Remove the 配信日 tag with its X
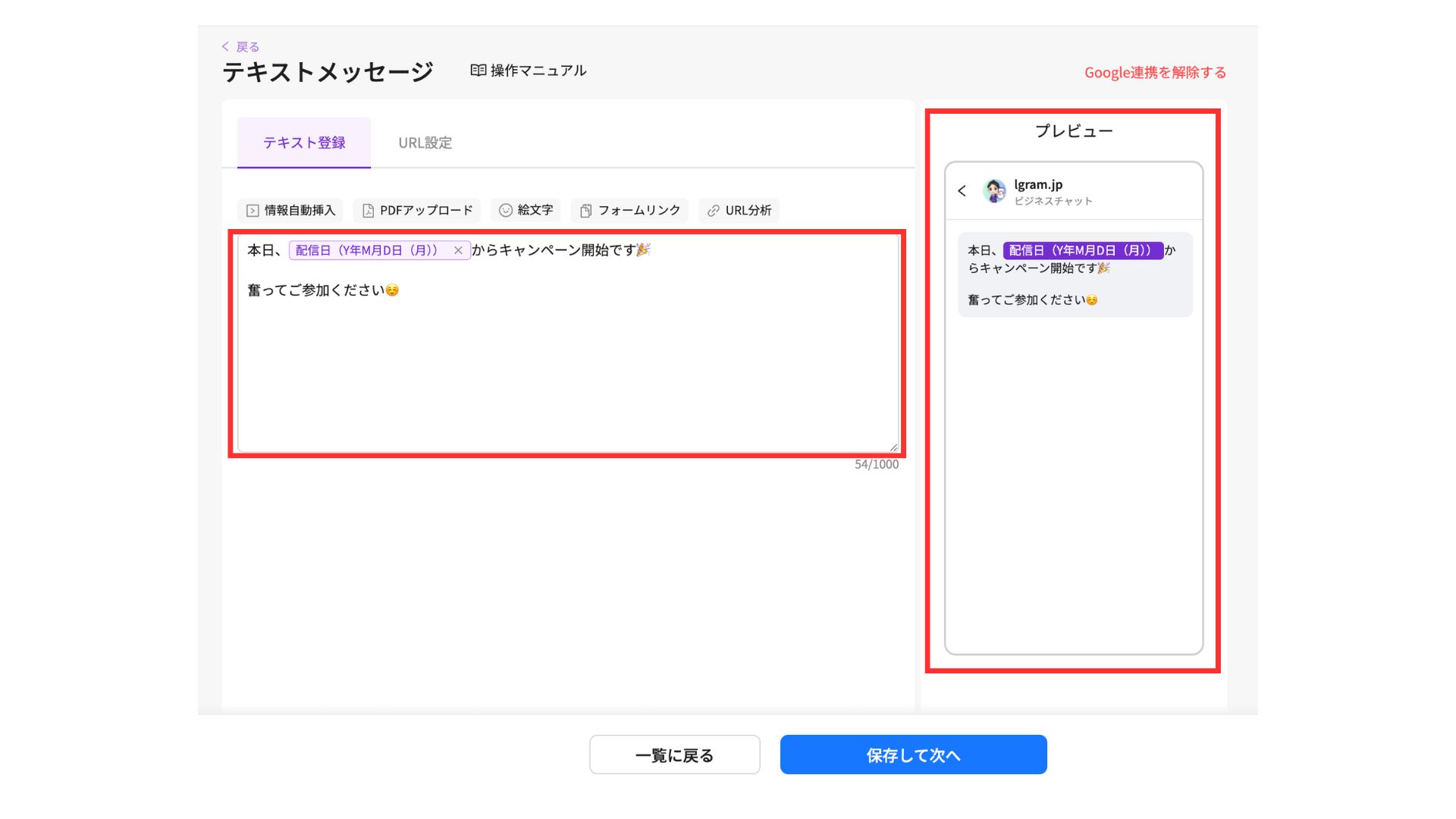The image size is (1456, 819). [458, 250]
